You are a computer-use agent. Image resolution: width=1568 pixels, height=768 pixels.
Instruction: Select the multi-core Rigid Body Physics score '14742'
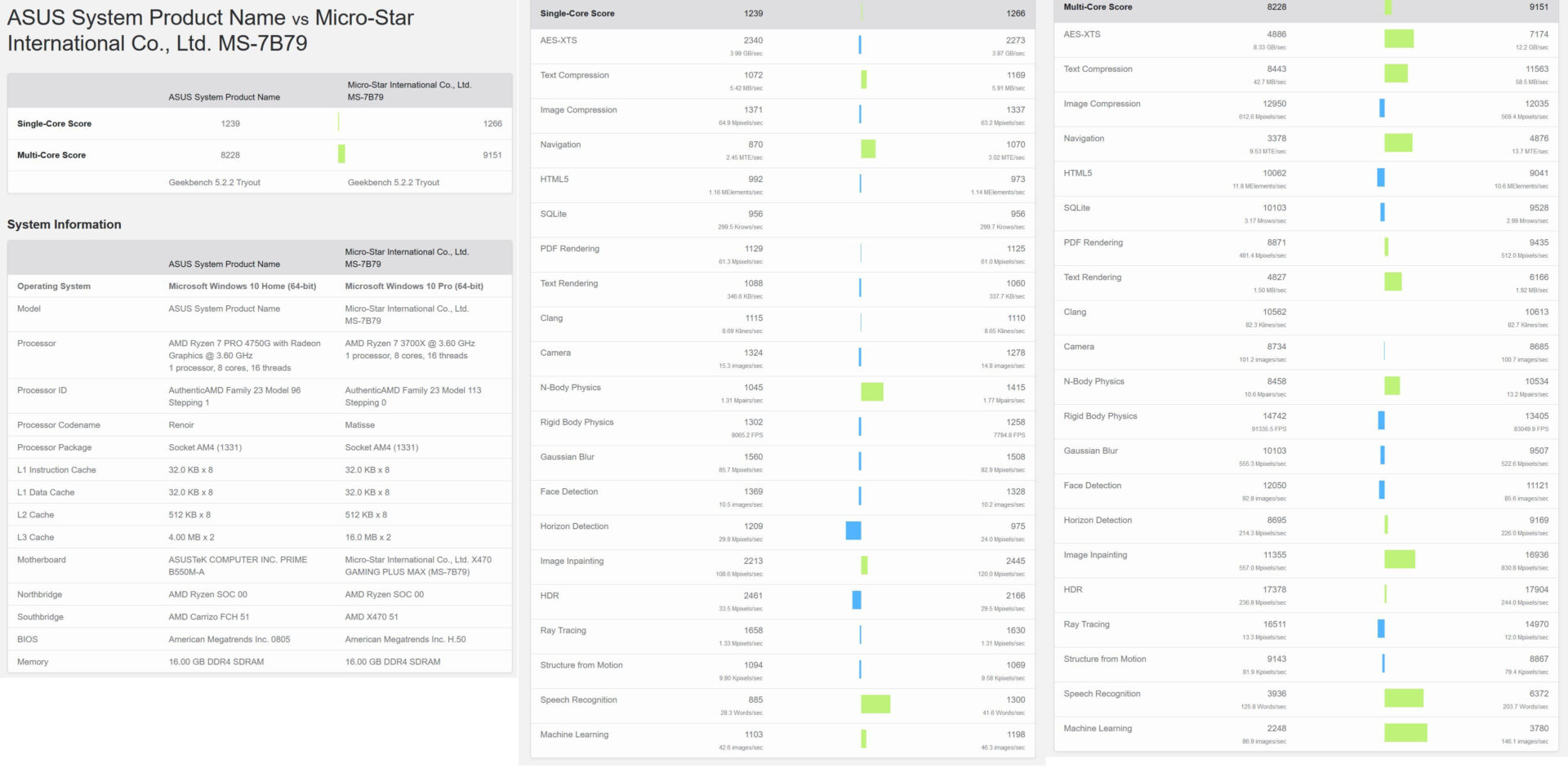[1274, 416]
